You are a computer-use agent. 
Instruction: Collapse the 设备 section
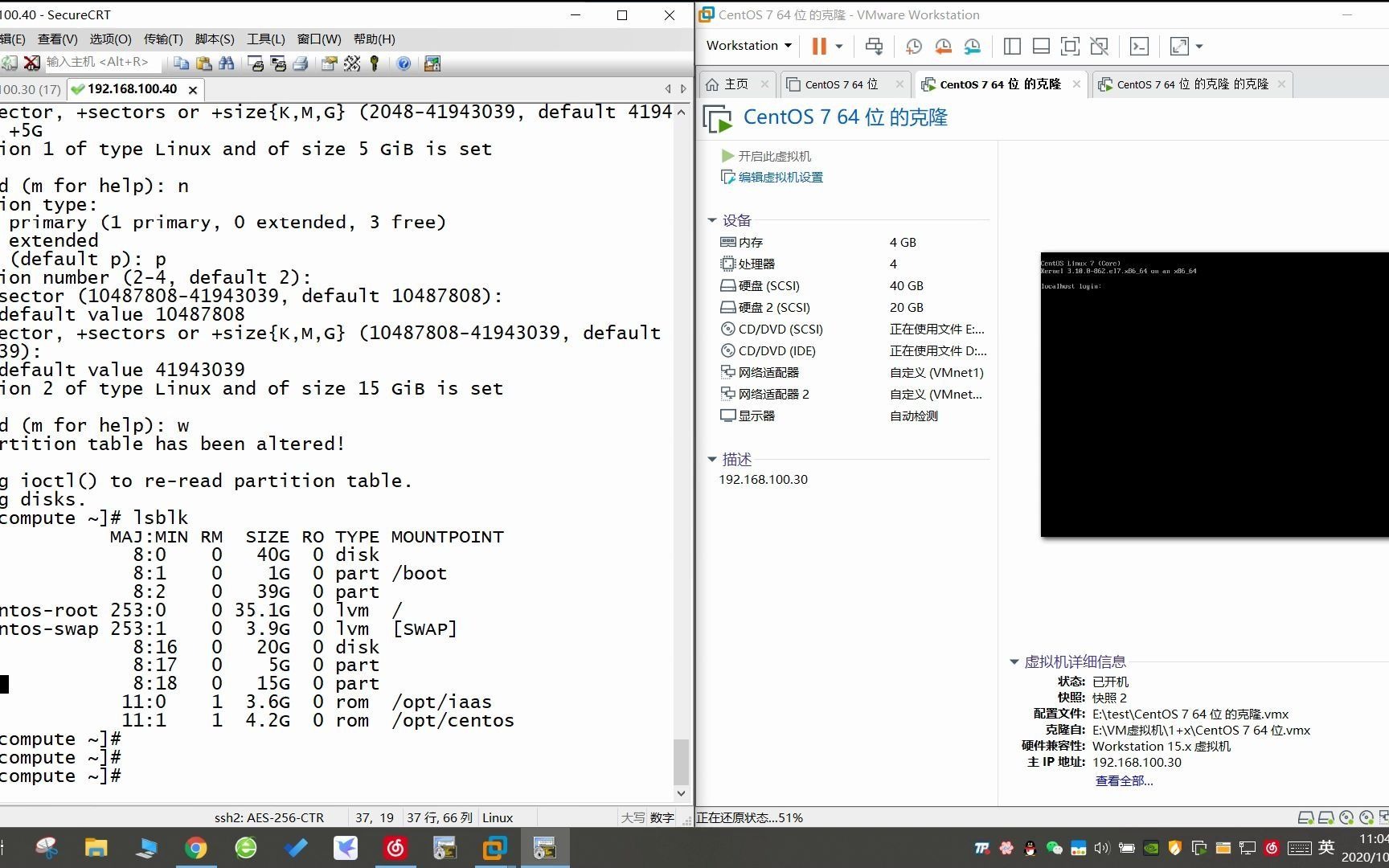(x=711, y=220)
